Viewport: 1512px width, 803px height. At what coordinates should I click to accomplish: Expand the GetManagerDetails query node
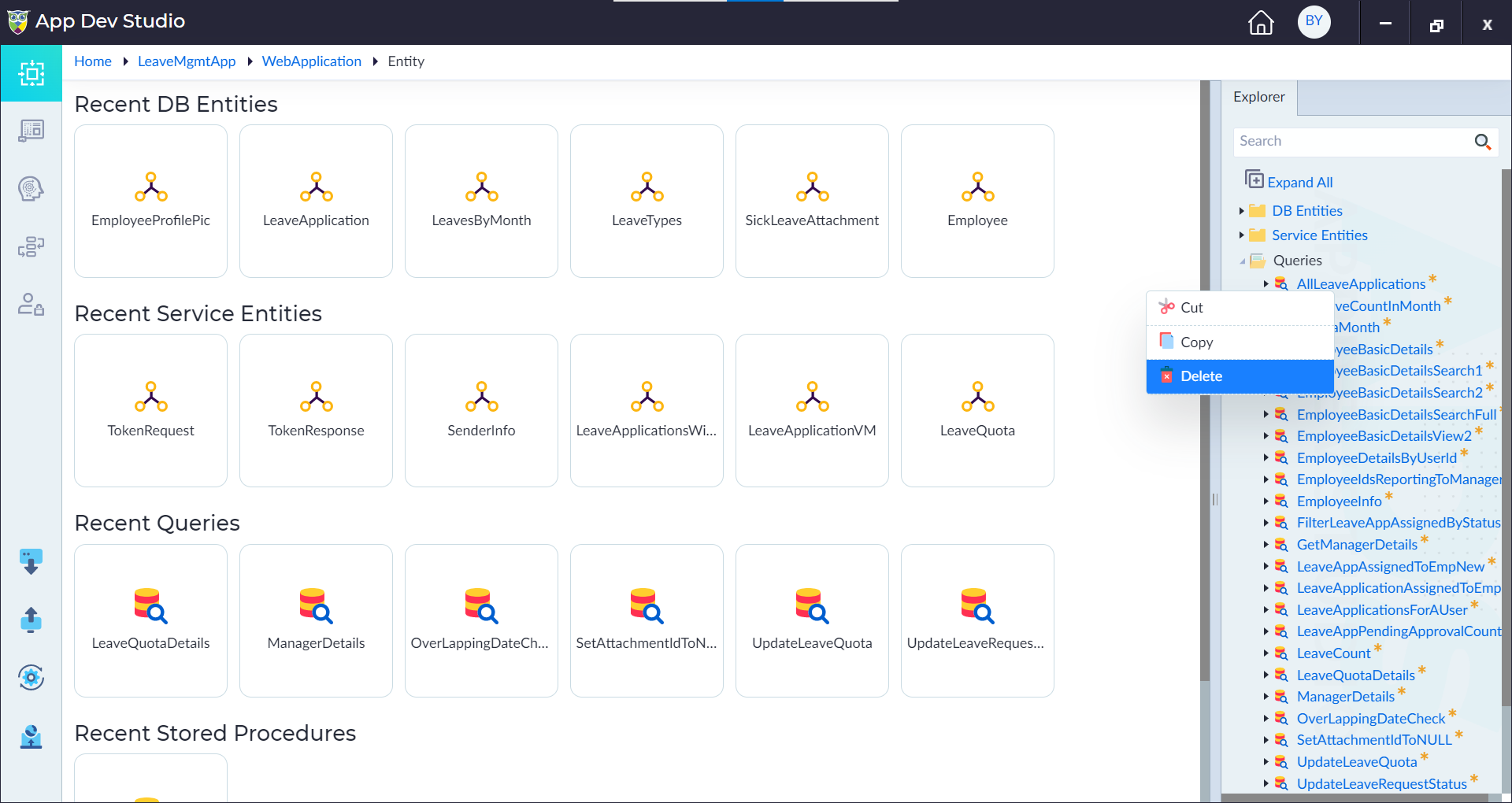click(1266, 545)
